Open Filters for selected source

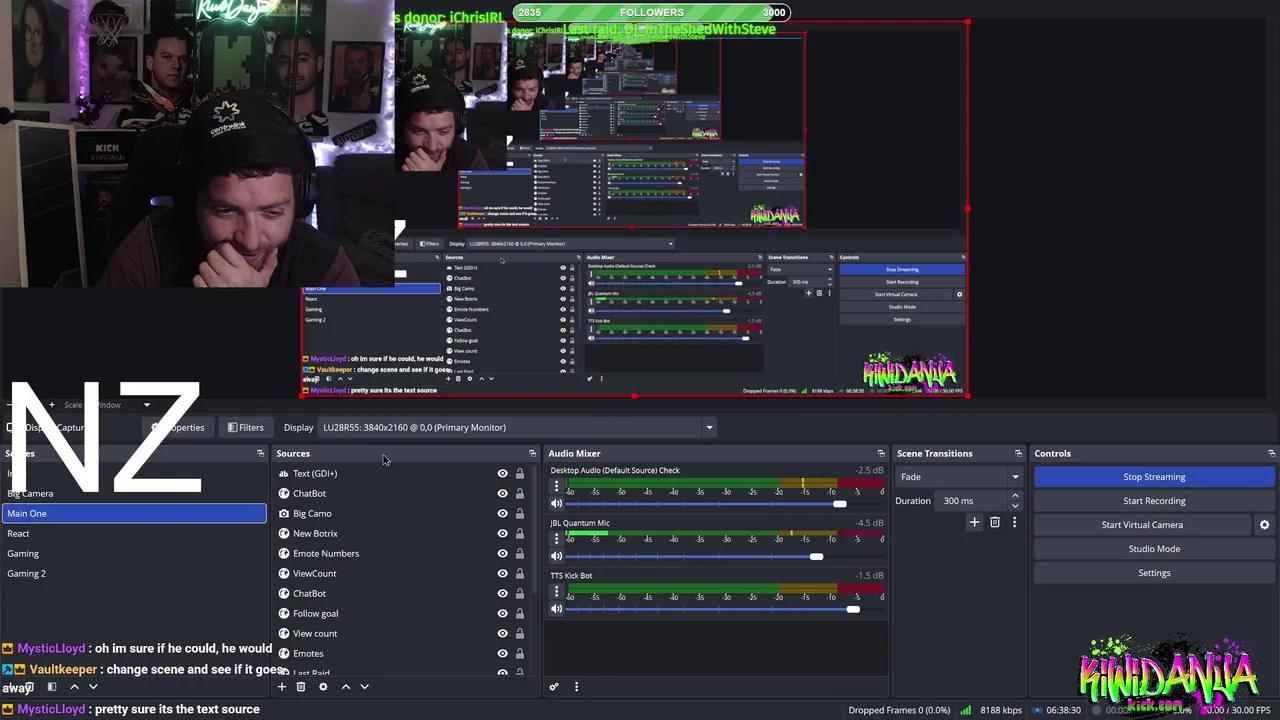point(245,428)
